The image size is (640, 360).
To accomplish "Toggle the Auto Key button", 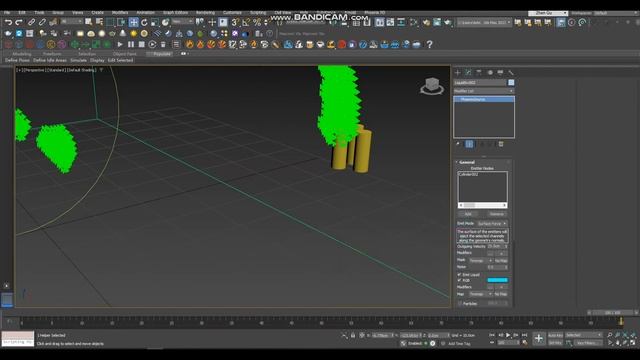I will (555, 335).
